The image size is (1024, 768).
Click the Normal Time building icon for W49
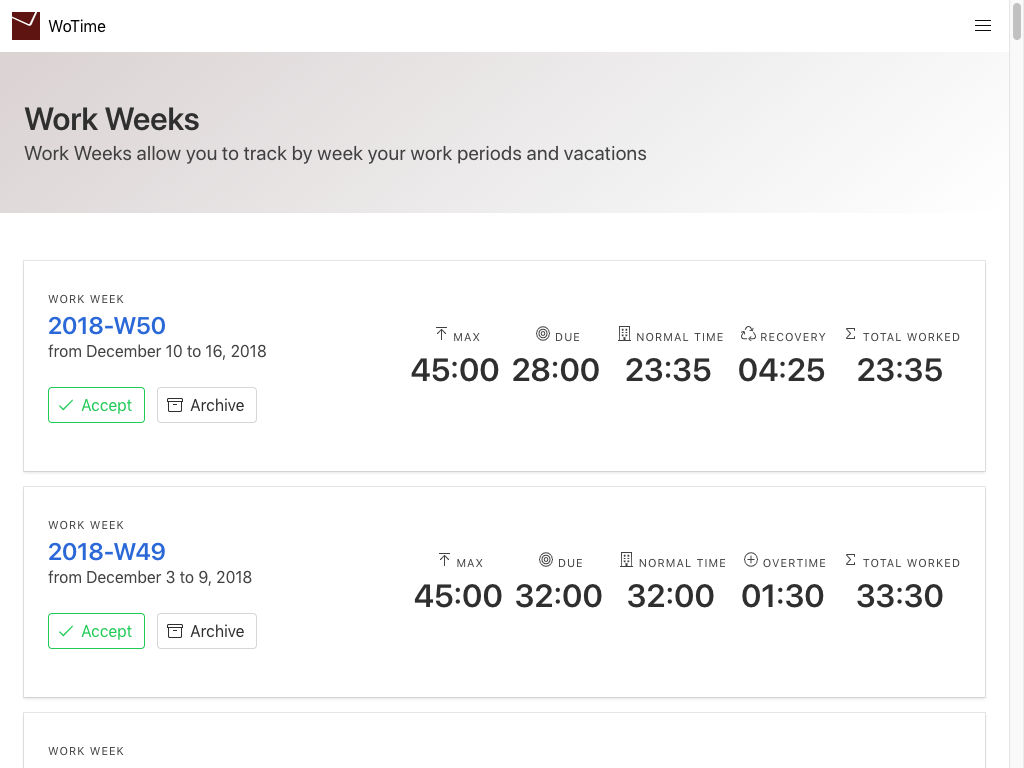click(627, 560)
